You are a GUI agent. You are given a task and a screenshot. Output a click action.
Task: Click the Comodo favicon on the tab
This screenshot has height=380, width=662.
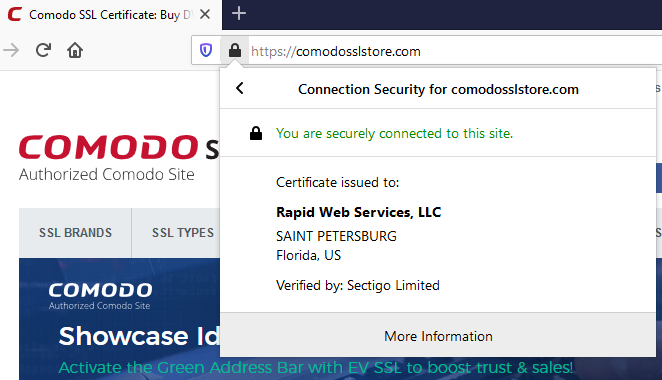(15, 14)
